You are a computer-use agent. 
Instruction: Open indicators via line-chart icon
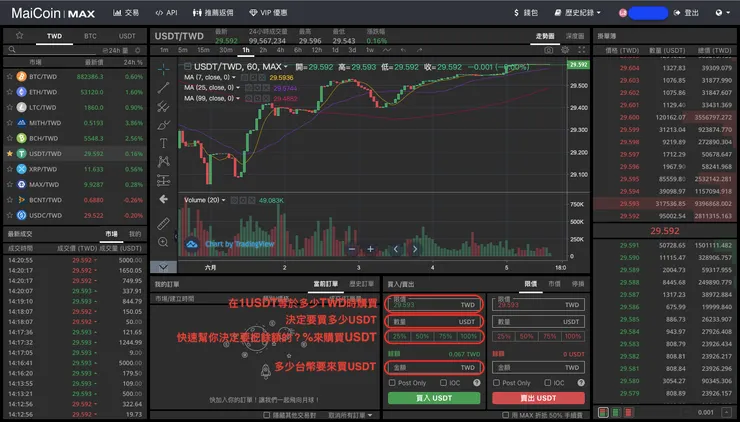pyautogui.click(x=387, y=50)
